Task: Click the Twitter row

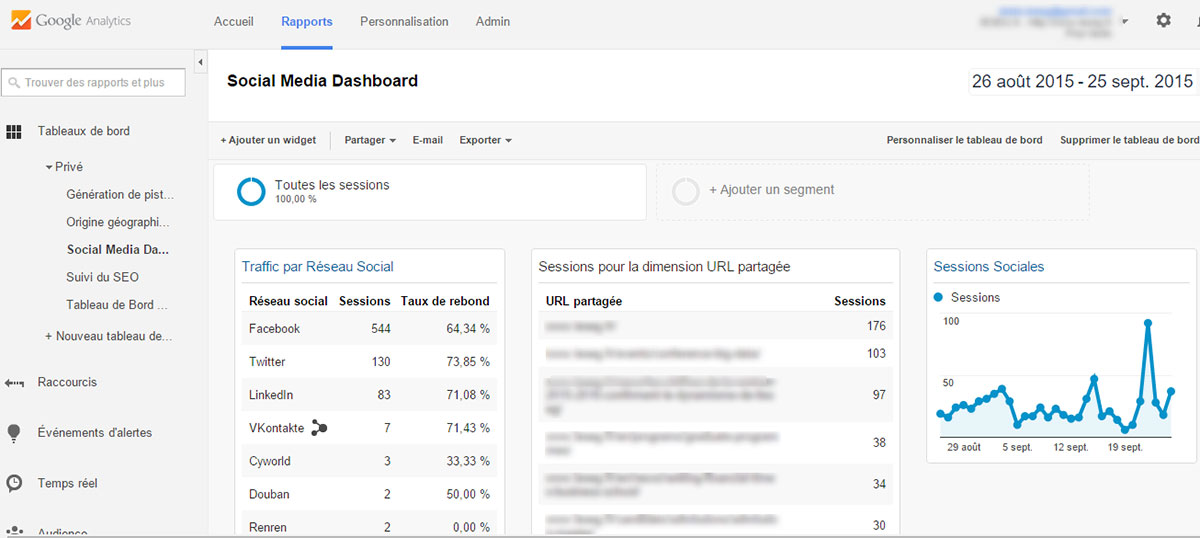Action: (369, 362)
